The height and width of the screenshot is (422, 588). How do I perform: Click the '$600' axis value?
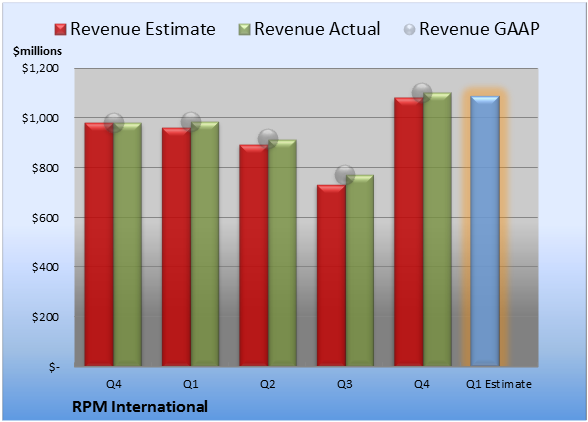[45, 218]
